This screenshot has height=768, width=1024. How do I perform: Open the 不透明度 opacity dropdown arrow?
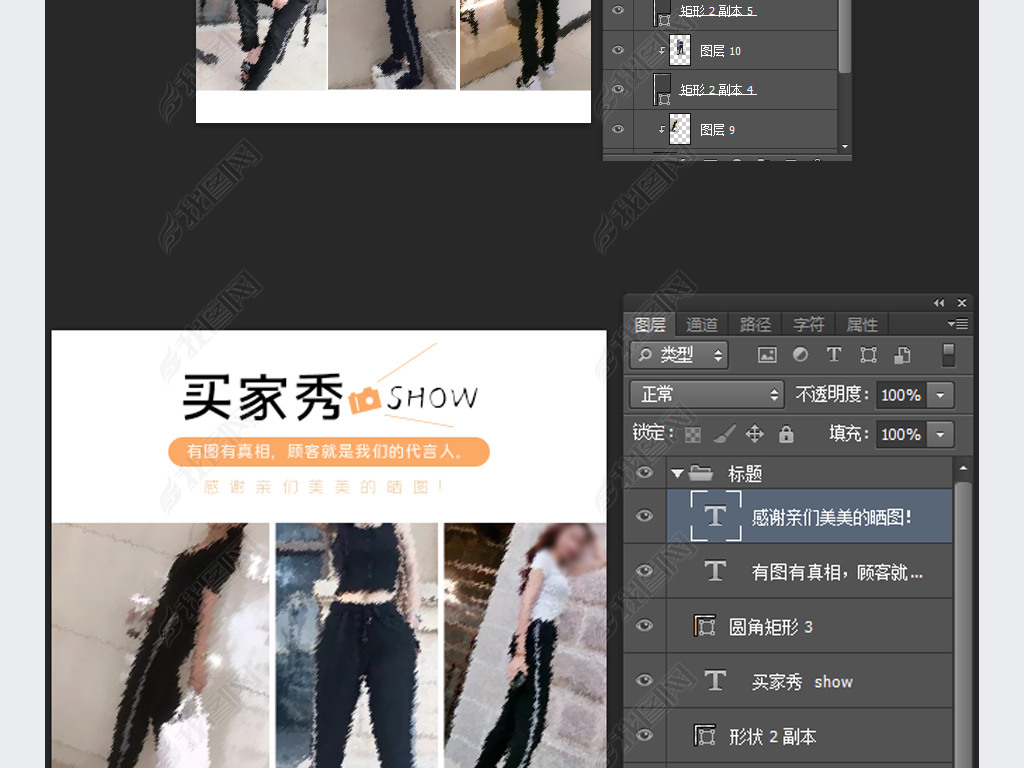(x=940, y=395)
